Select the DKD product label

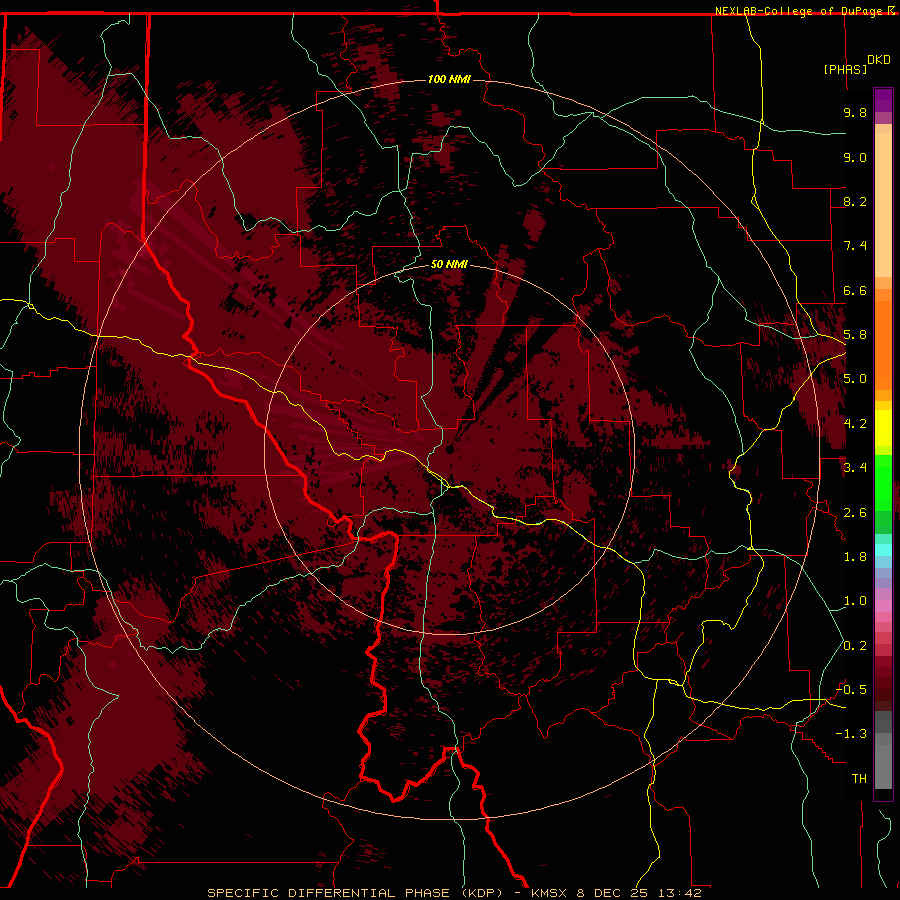coord(879,60)
